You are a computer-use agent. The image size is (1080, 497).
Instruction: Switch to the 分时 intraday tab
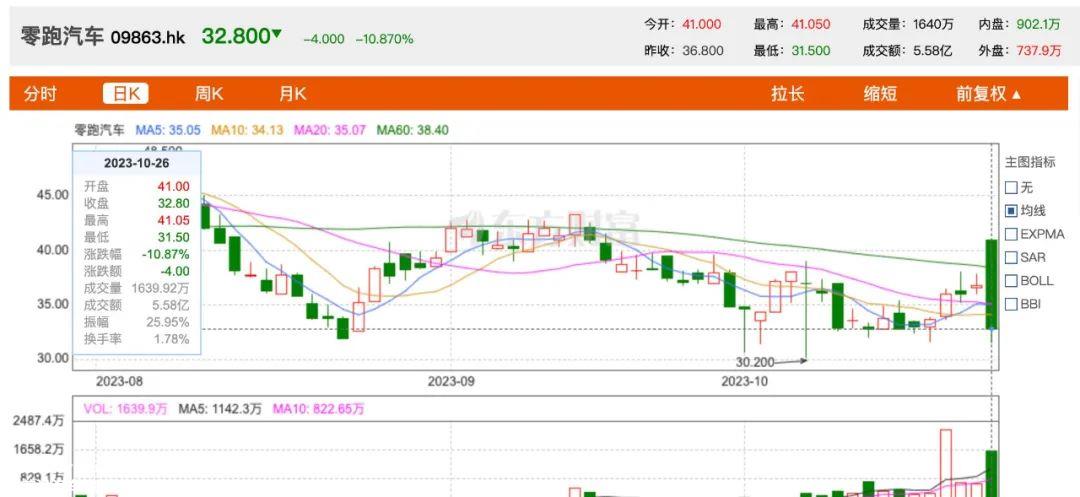point(40,94)
